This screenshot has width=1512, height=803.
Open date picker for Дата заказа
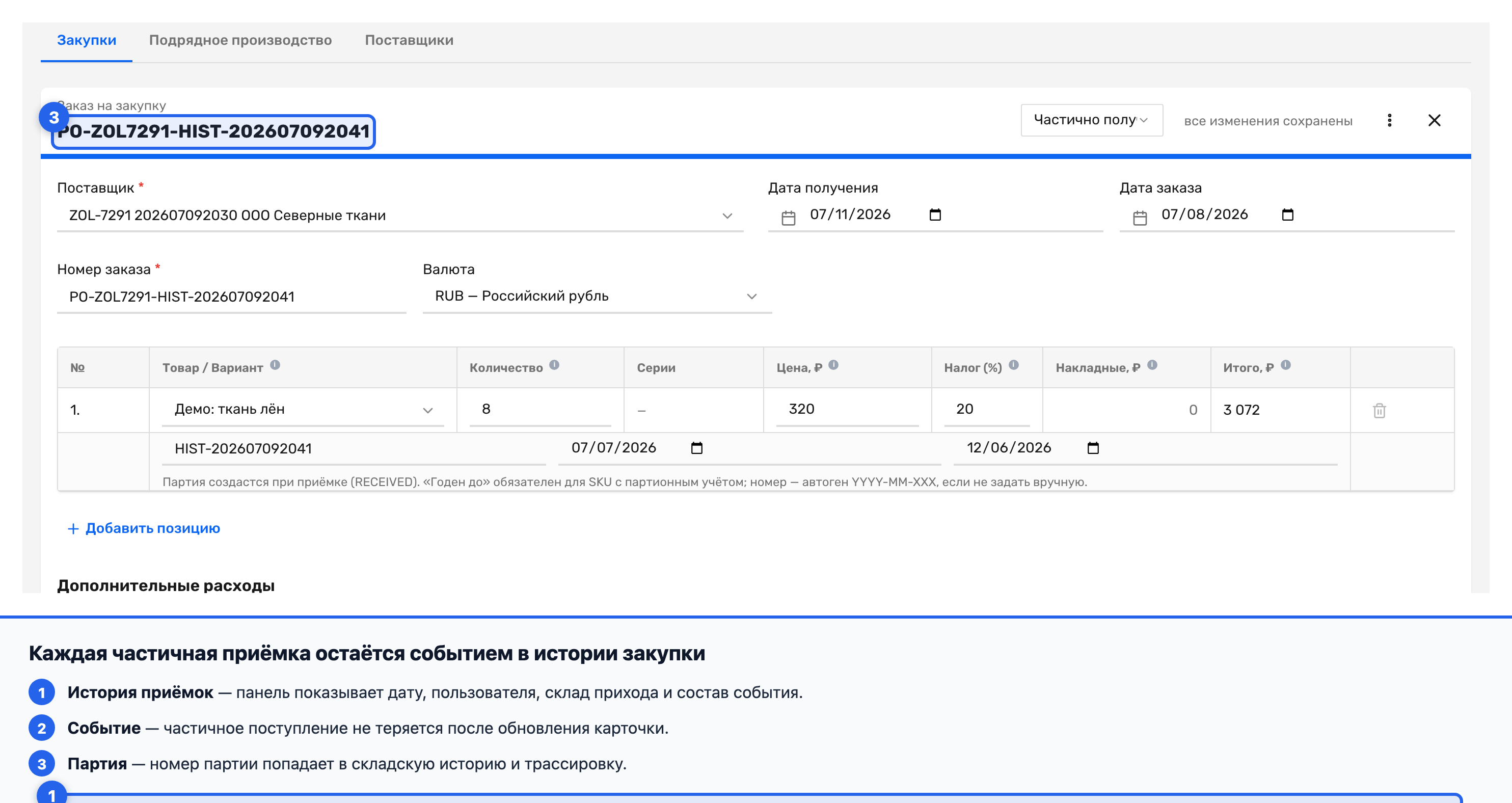1287,214
